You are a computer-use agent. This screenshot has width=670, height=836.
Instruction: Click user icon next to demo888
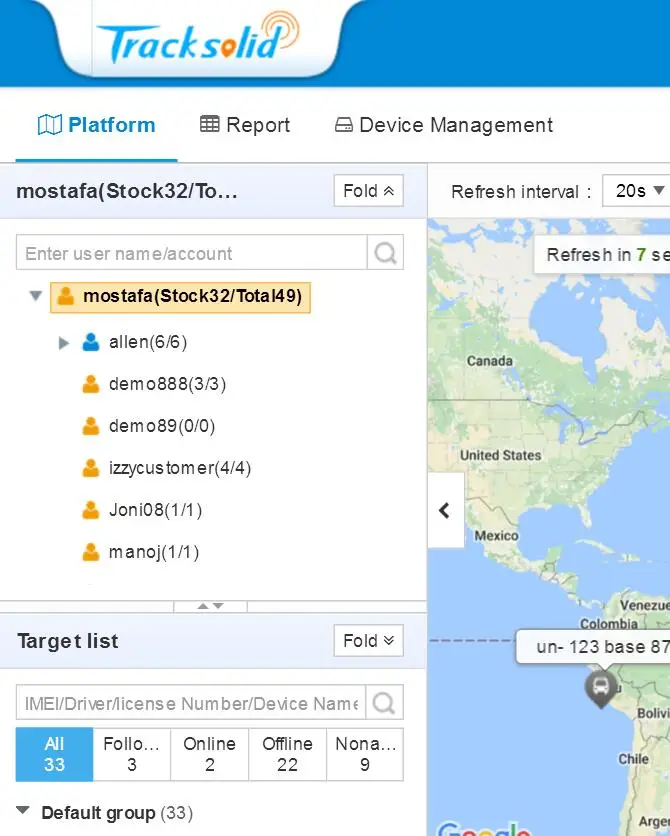[x=91, y=384]
